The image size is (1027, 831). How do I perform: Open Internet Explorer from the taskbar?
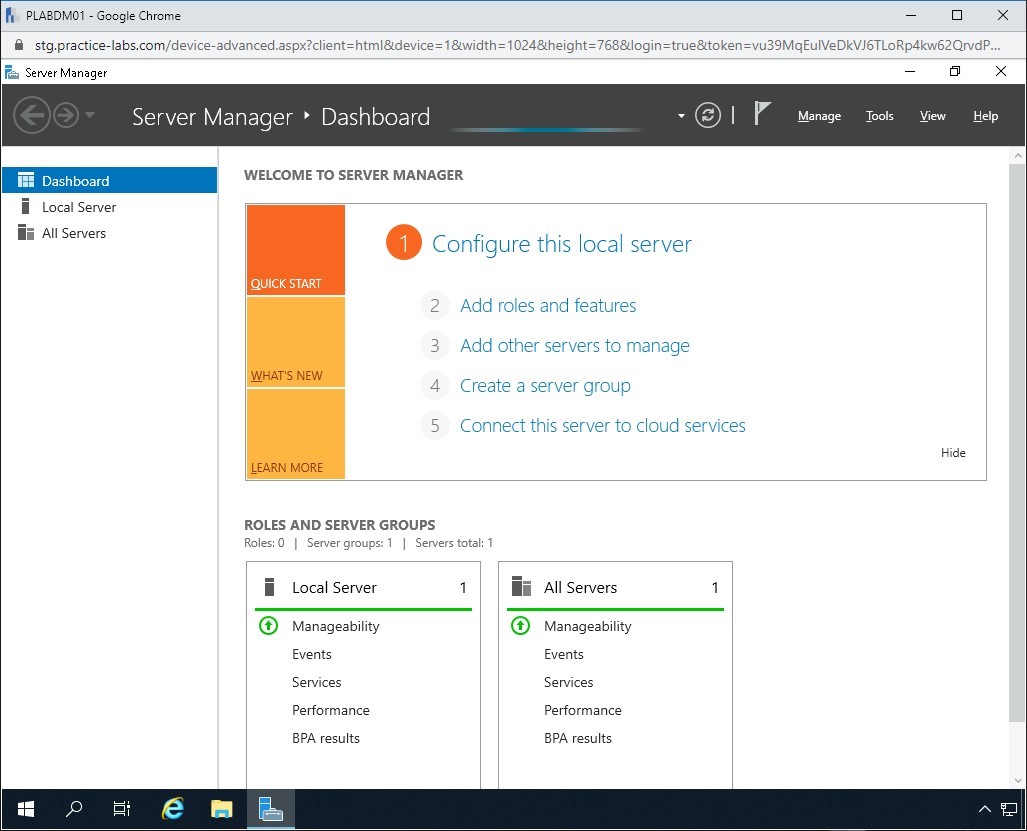click(172, 809)
